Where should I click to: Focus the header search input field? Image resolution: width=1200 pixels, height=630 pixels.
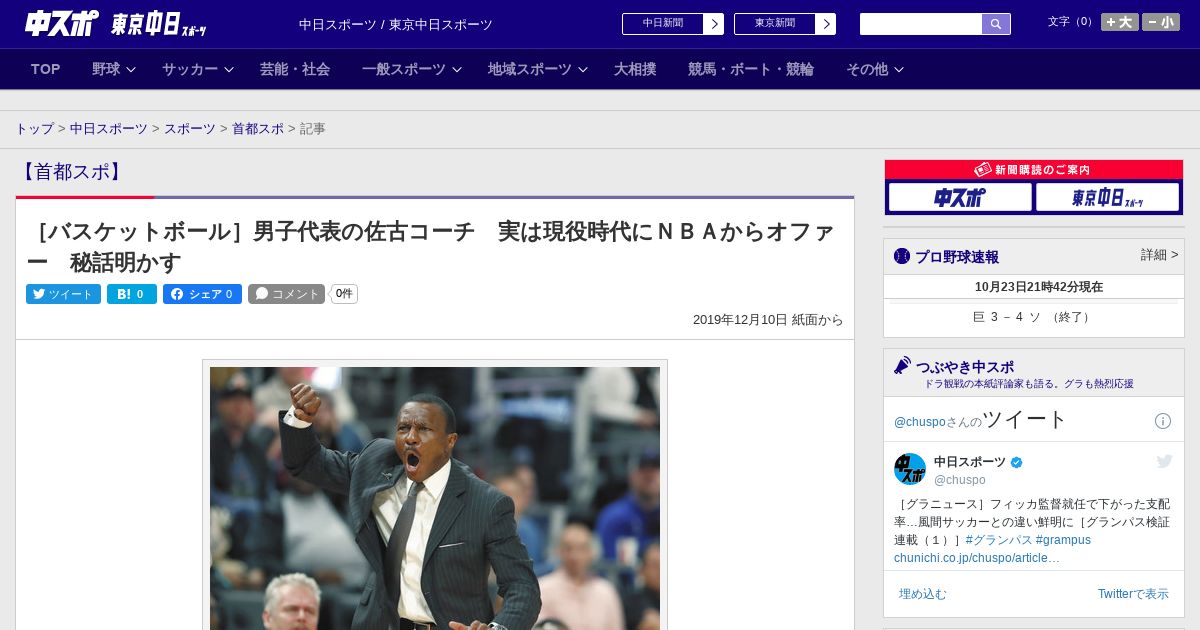pos(921,24)
